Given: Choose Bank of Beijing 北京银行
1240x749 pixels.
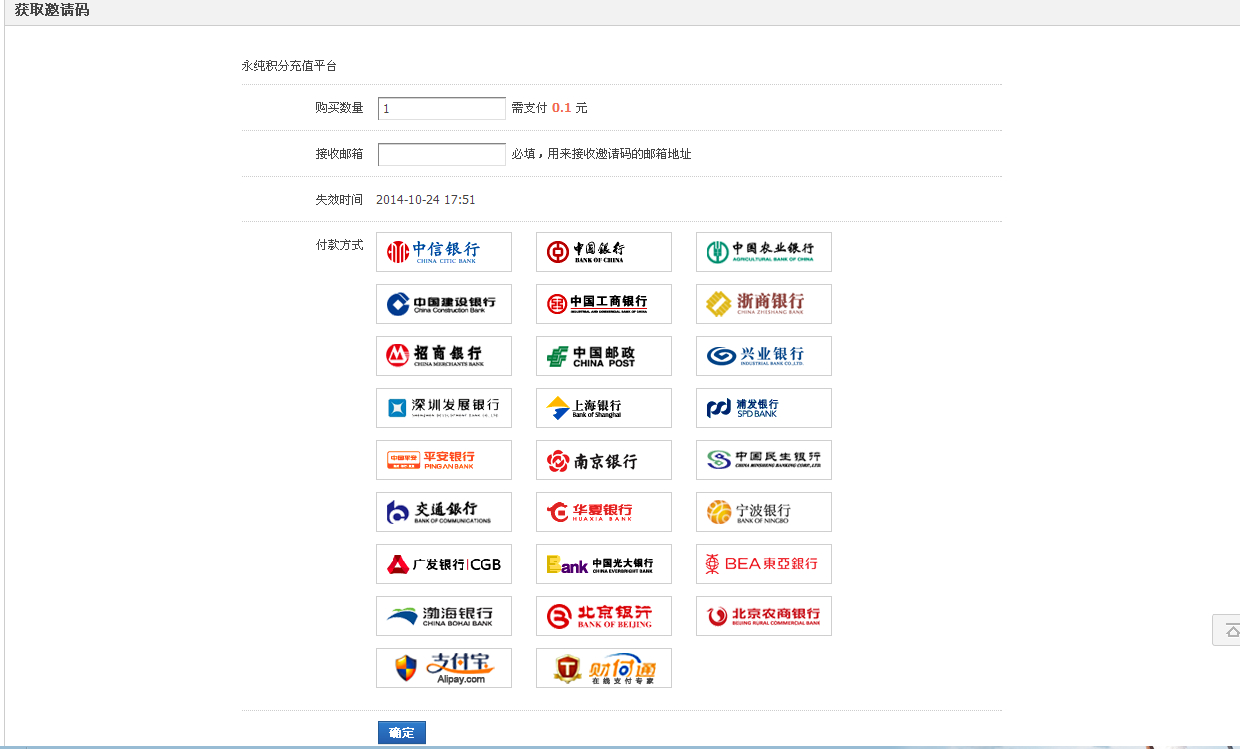Looking at the screenshot, I should pos(603,616).
